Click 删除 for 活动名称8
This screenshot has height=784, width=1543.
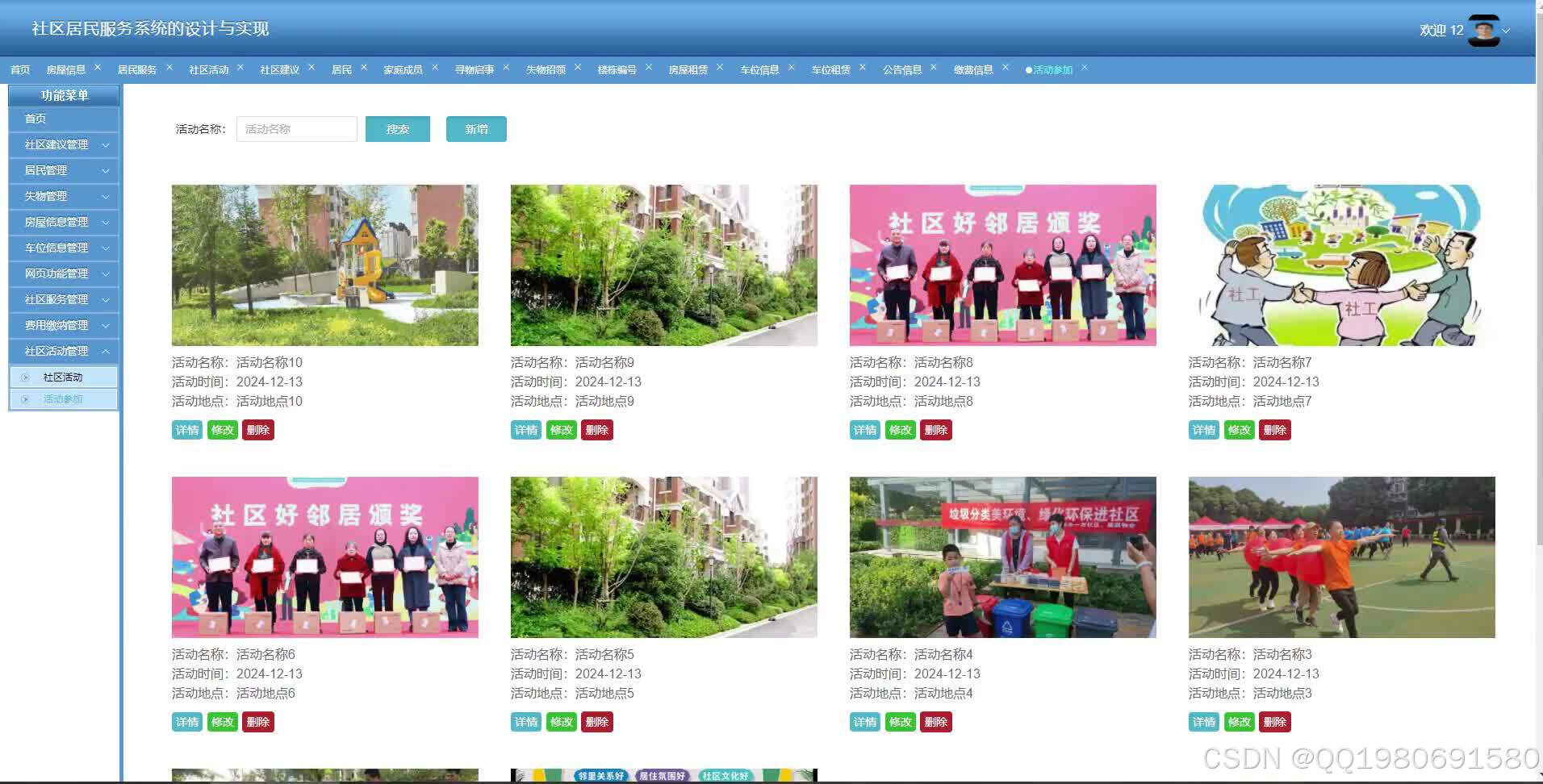click(936, 430)
